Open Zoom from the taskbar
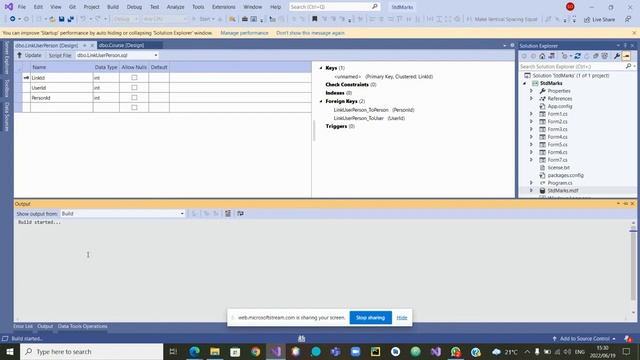This screenshot has height=360, width=640. point(356,351)
